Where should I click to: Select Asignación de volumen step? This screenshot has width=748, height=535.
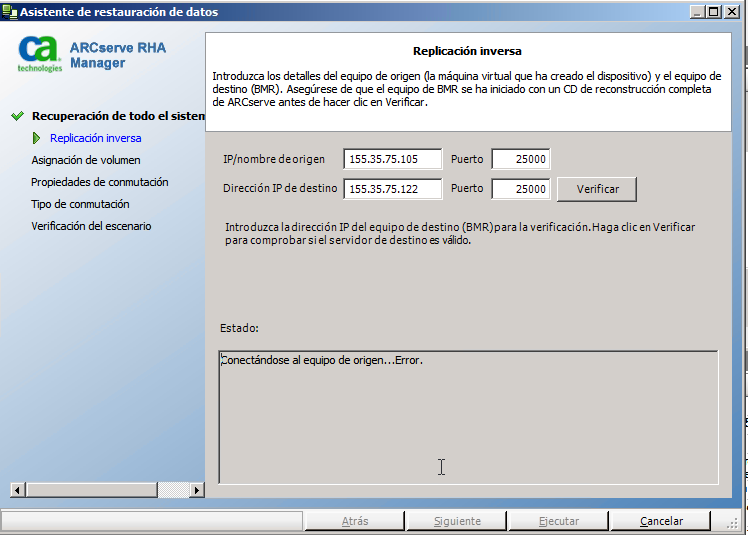click(x=86, y=160)
